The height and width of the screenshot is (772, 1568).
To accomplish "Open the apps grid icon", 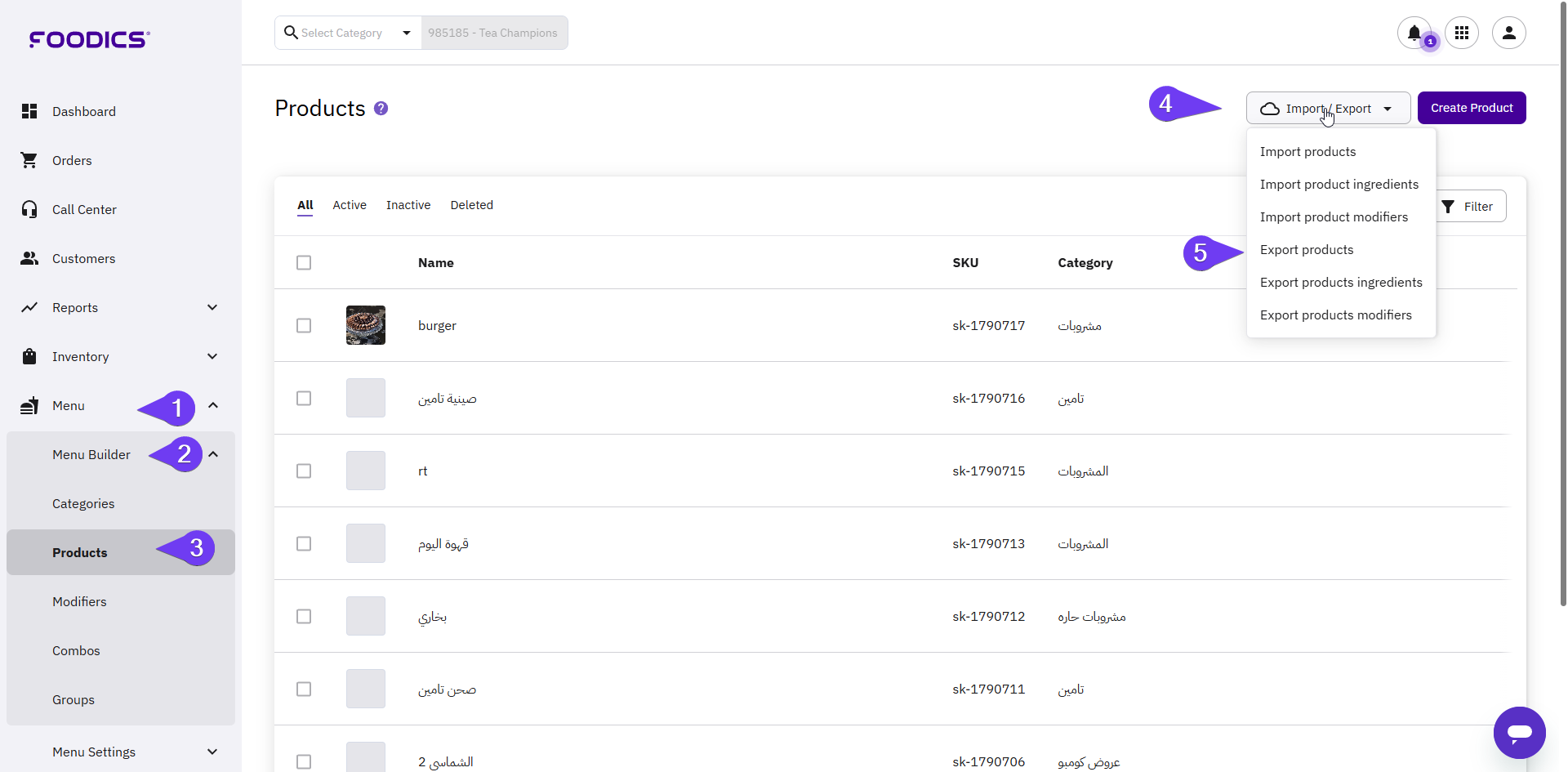I will [1461, 33].
